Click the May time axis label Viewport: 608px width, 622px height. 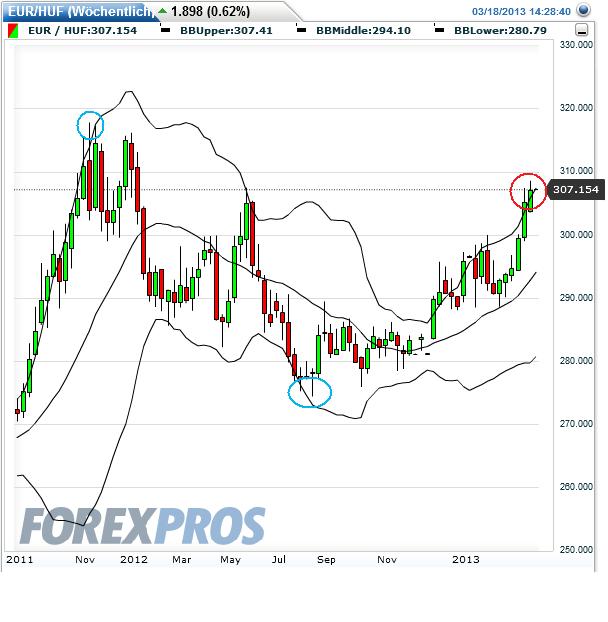pyautogui.click(x=230, y=560)
